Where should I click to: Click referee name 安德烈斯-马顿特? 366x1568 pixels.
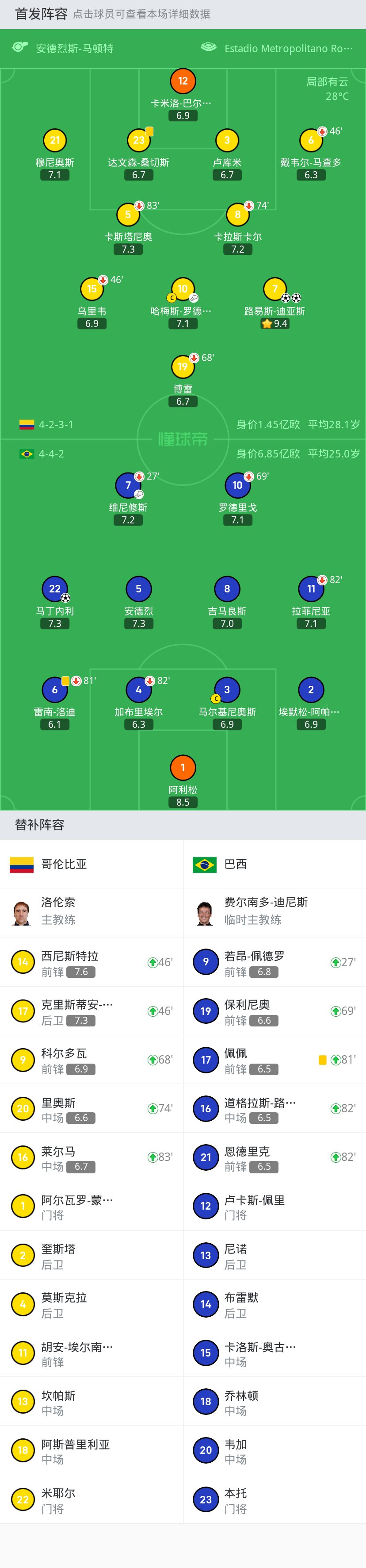[74, 48]
